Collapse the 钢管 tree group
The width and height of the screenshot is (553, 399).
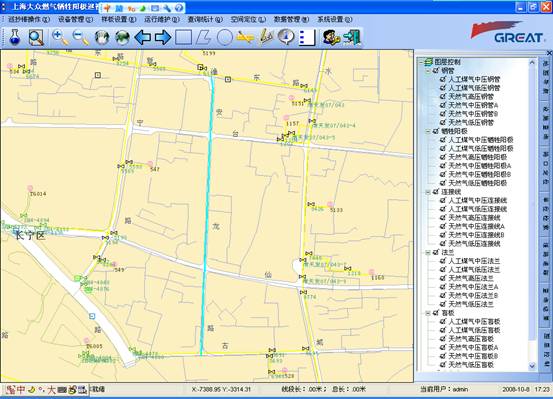click(x=428, y=71)
